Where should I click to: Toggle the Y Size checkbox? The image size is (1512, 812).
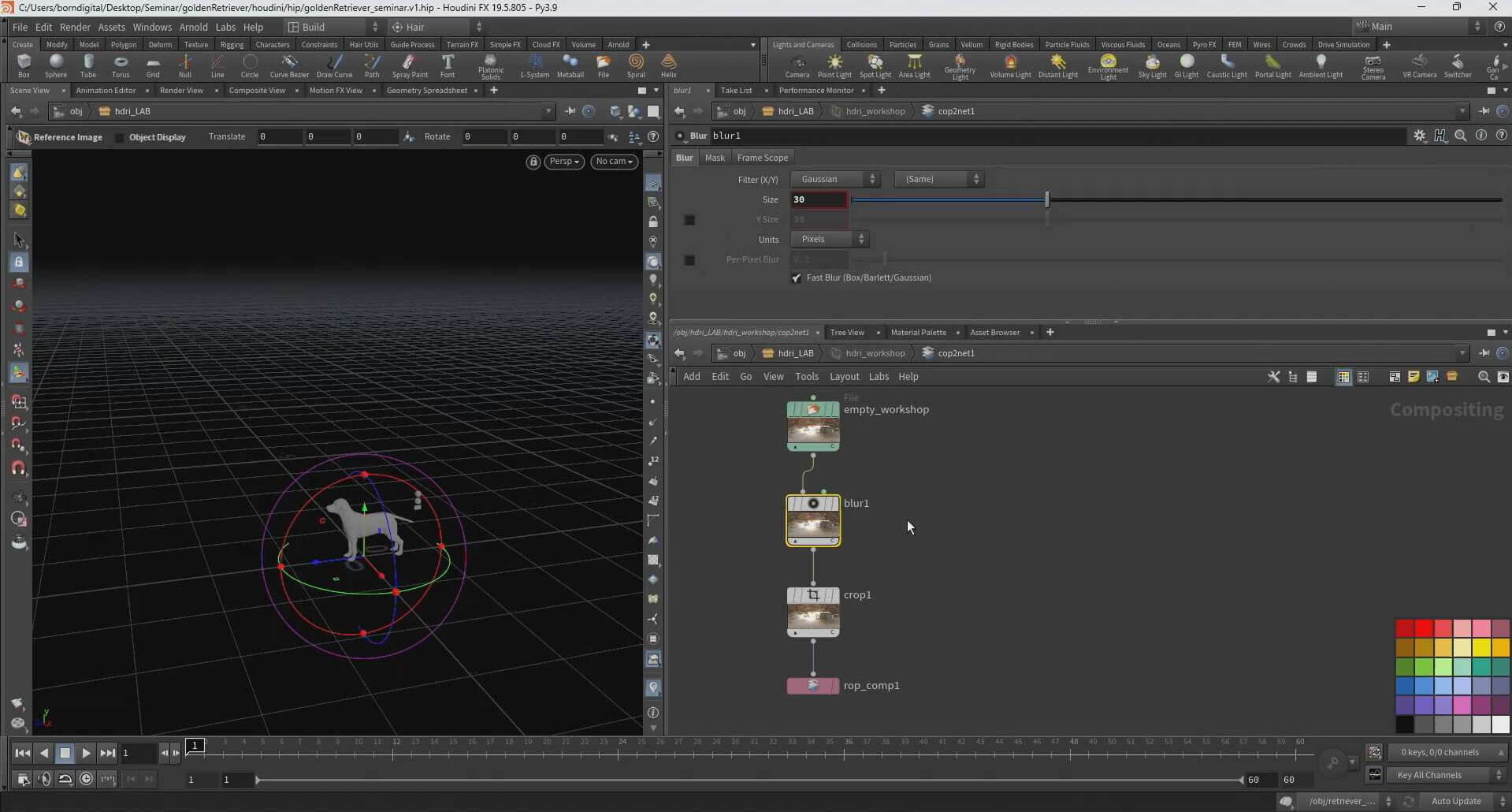689,220
